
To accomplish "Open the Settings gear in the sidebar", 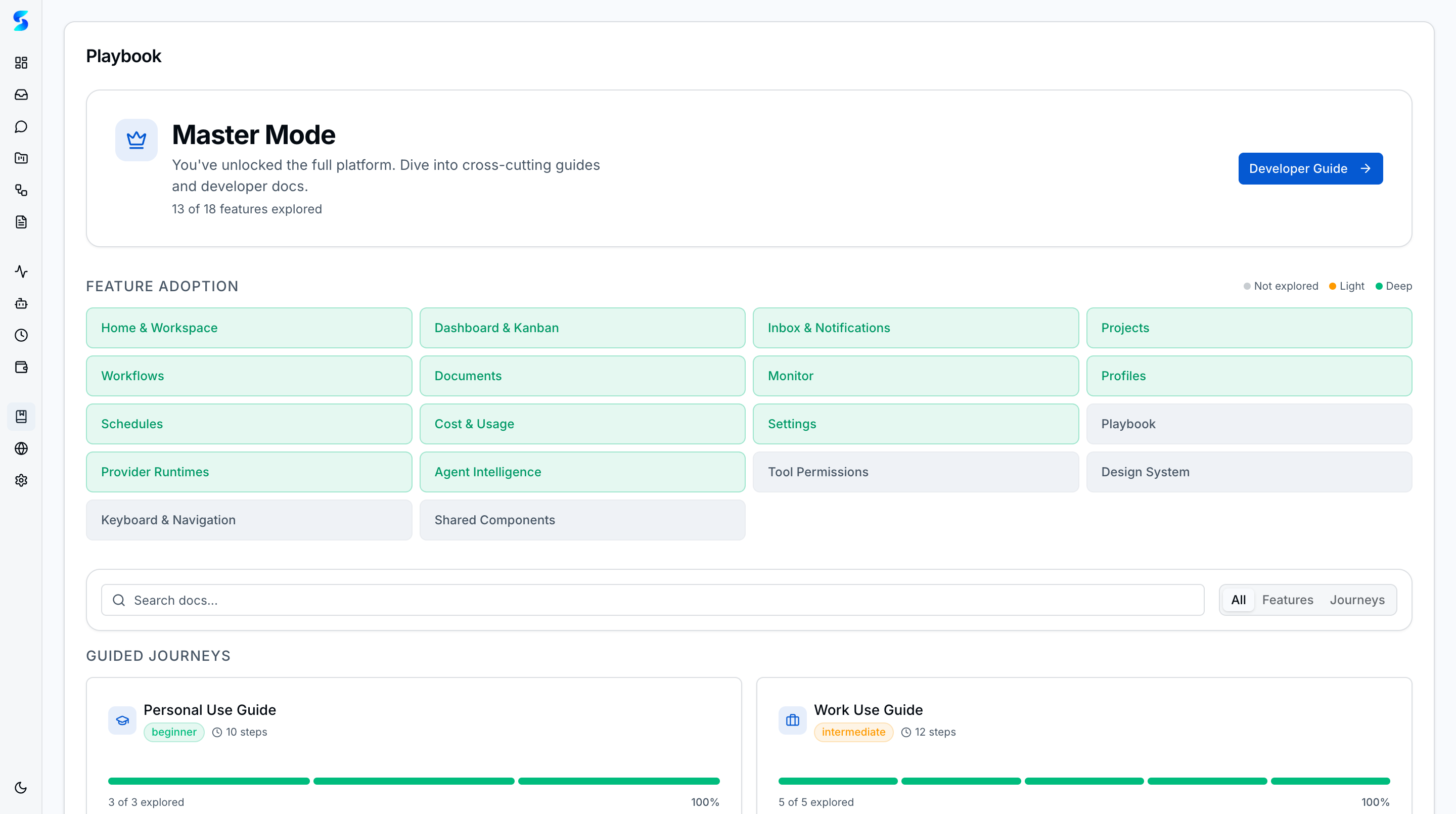I will click(x=21, y=480).
